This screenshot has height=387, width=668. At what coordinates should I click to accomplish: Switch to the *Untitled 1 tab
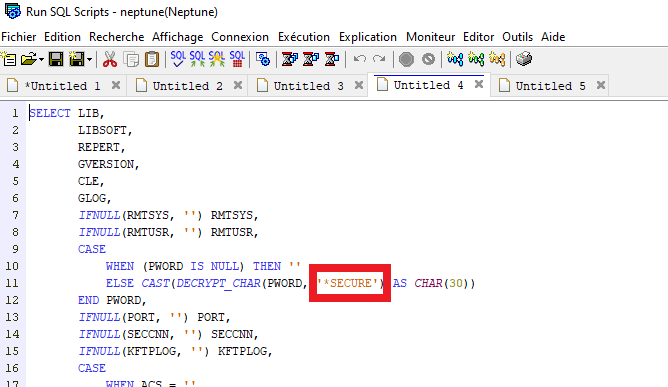63,86
